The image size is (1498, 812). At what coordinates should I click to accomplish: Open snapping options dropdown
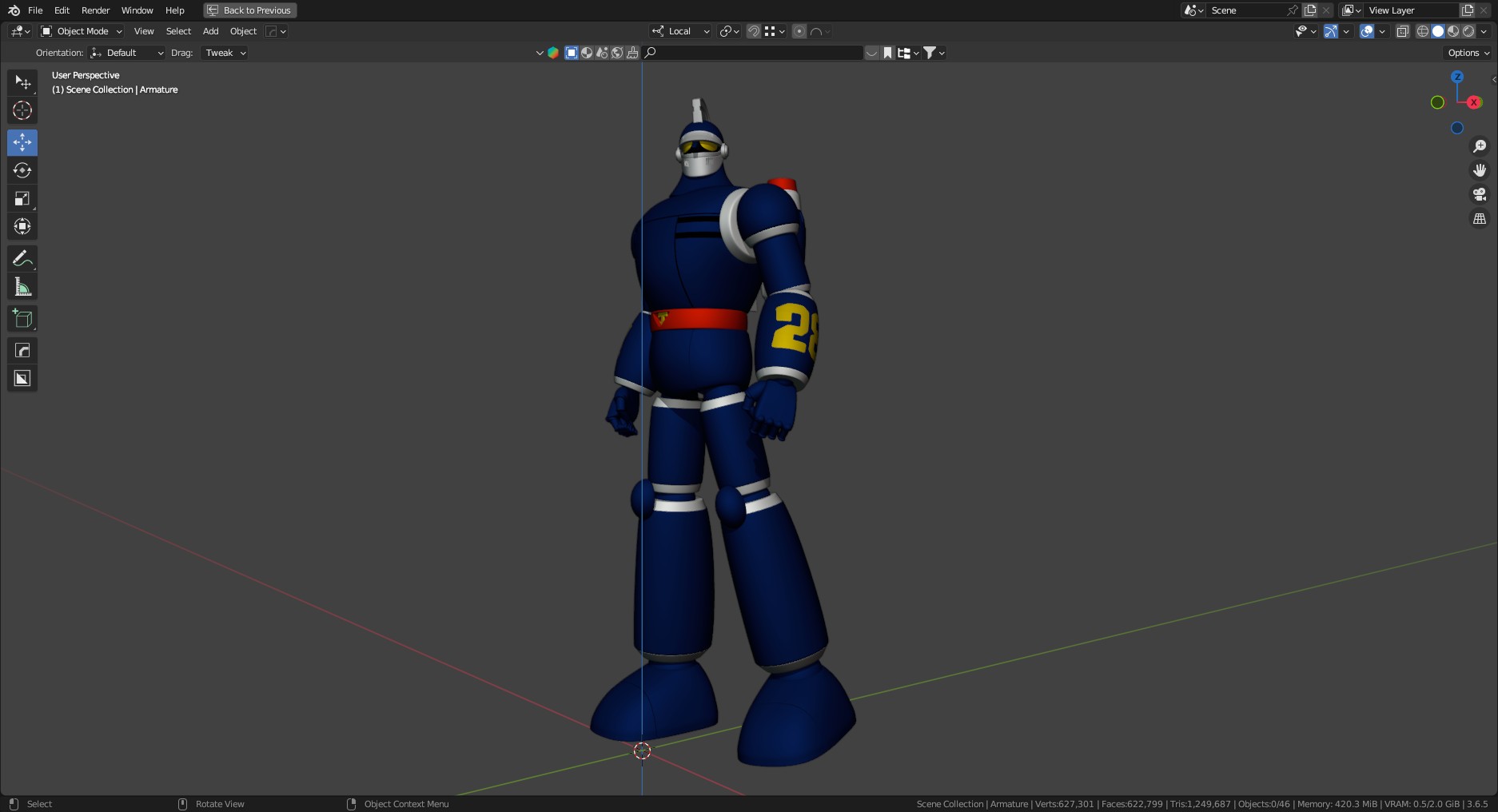[x=775, y=31]
